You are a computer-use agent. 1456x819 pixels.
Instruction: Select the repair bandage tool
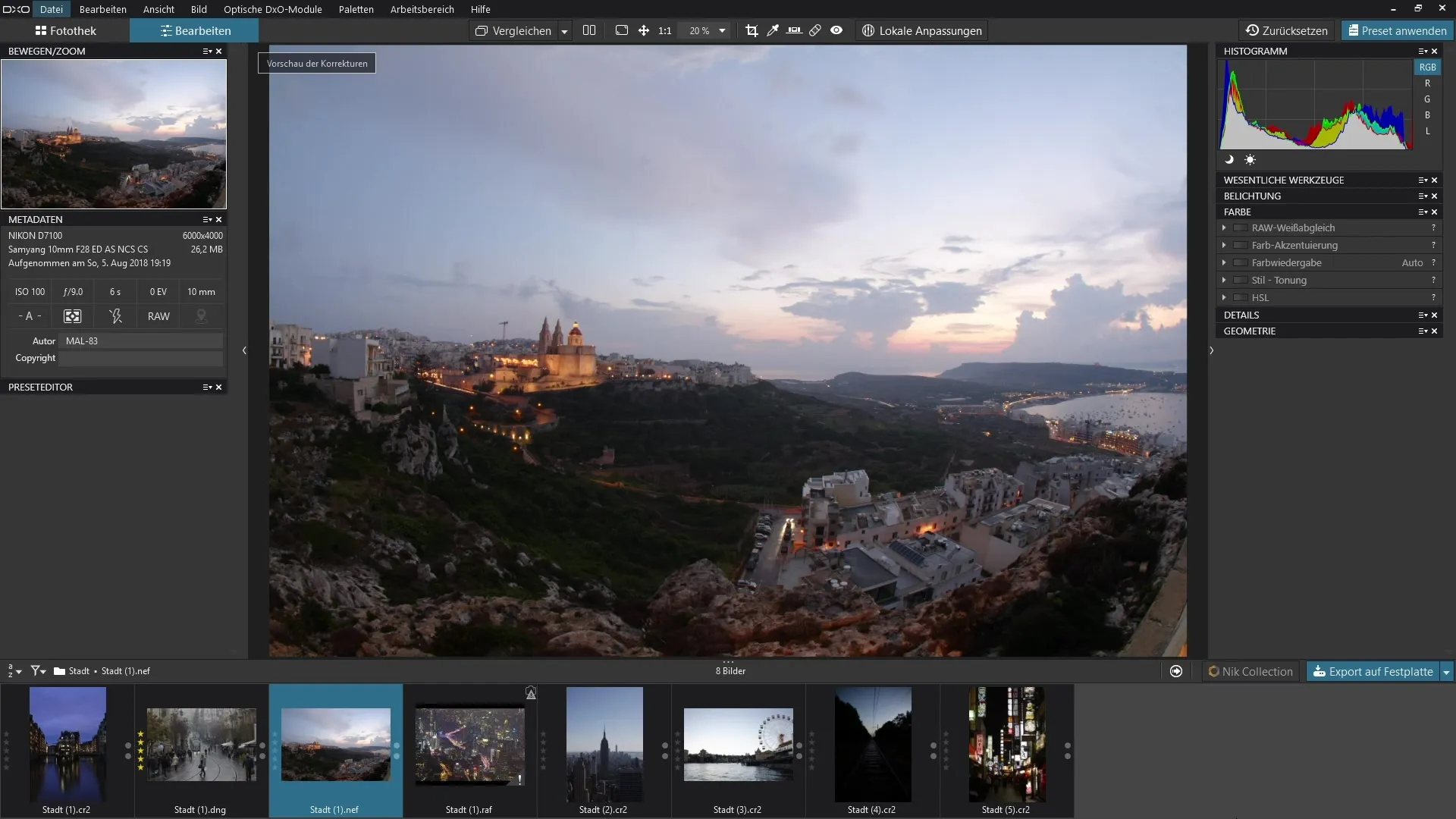tap(815, 30)
